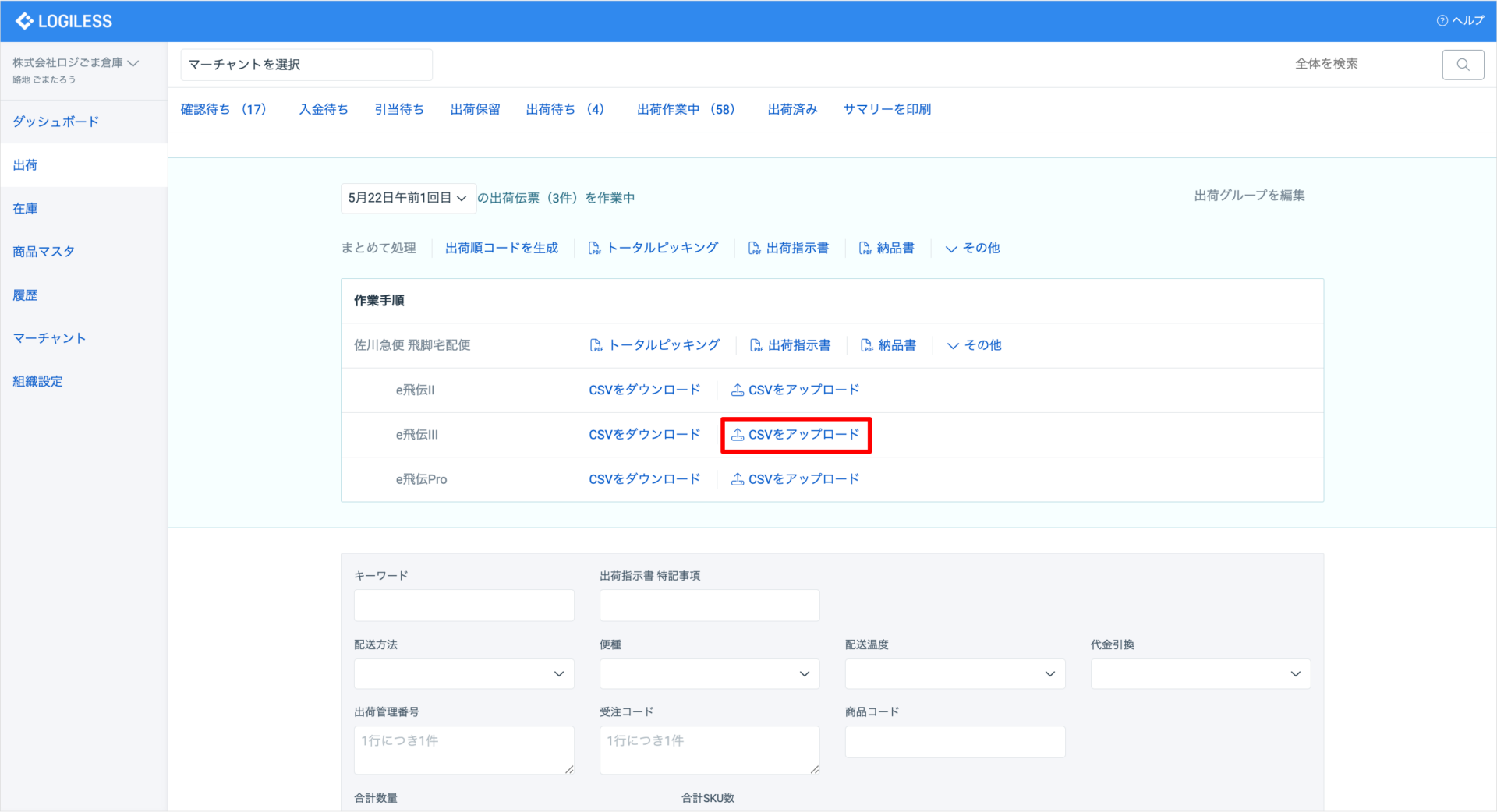Click the magnifying glass search button
The image size is (1497, 812).
click(1463, 65)
